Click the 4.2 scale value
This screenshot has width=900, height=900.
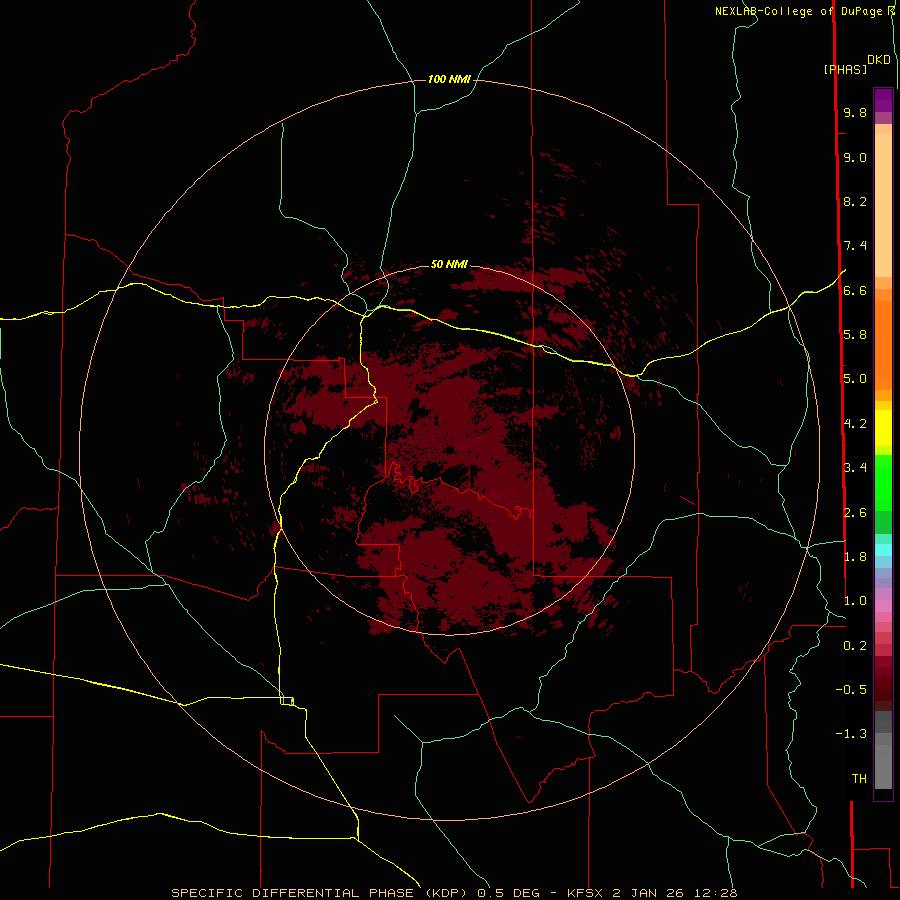pyautogui.click(x=855, y=424)
